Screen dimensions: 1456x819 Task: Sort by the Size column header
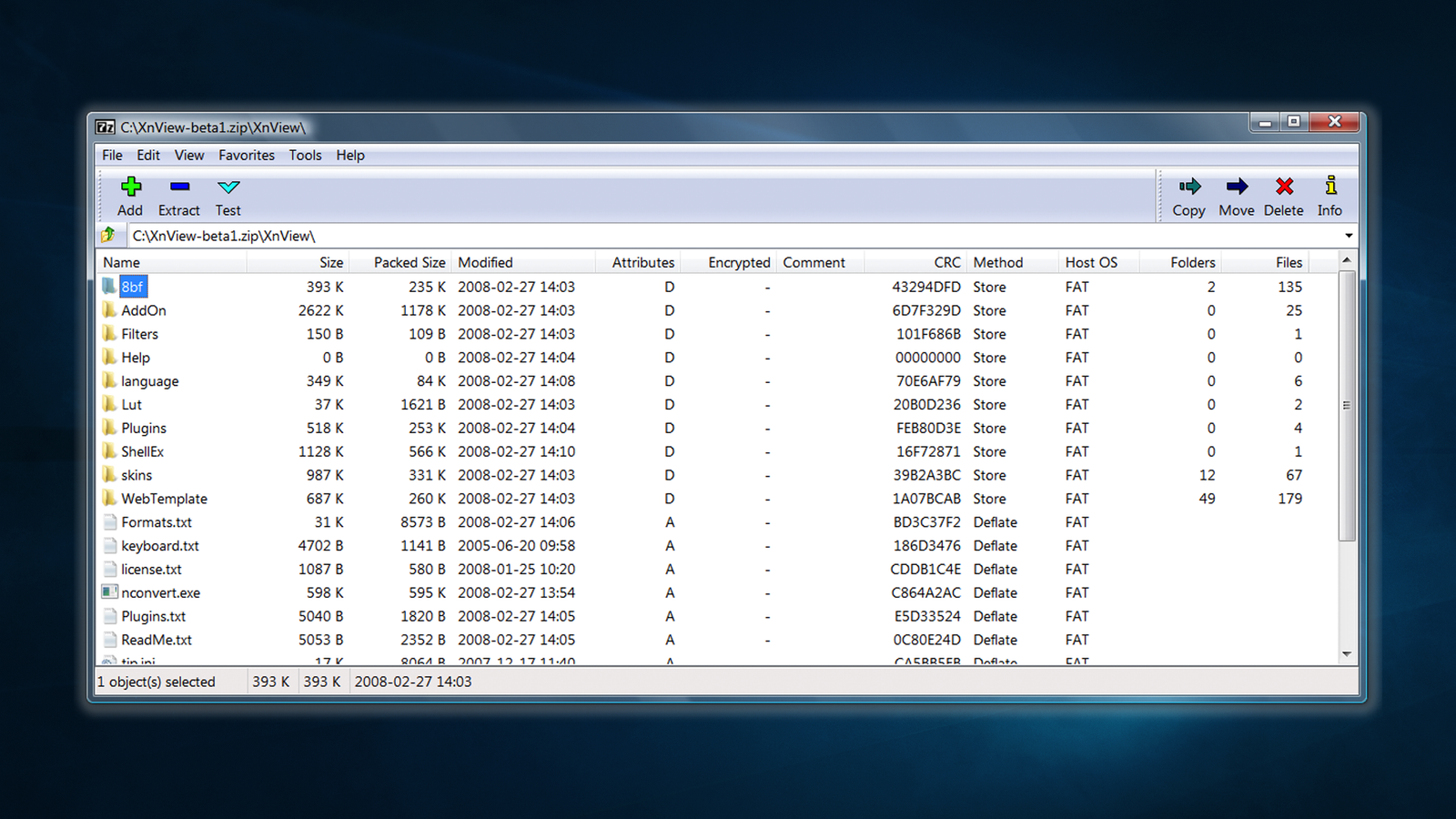[x=298, y=262]
